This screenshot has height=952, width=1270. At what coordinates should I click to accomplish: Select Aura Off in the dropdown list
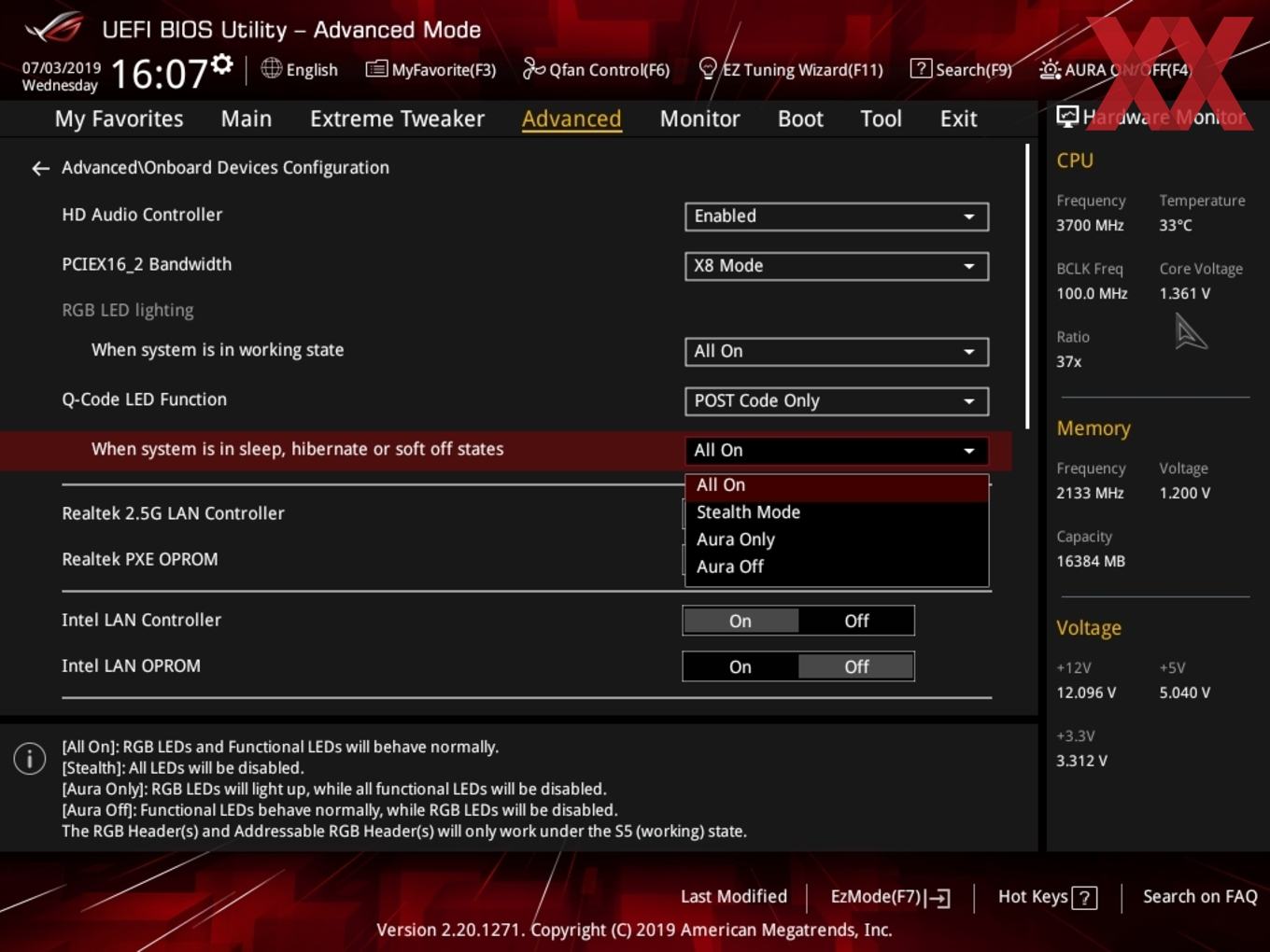pyautogui.click(x=837, y=567)
